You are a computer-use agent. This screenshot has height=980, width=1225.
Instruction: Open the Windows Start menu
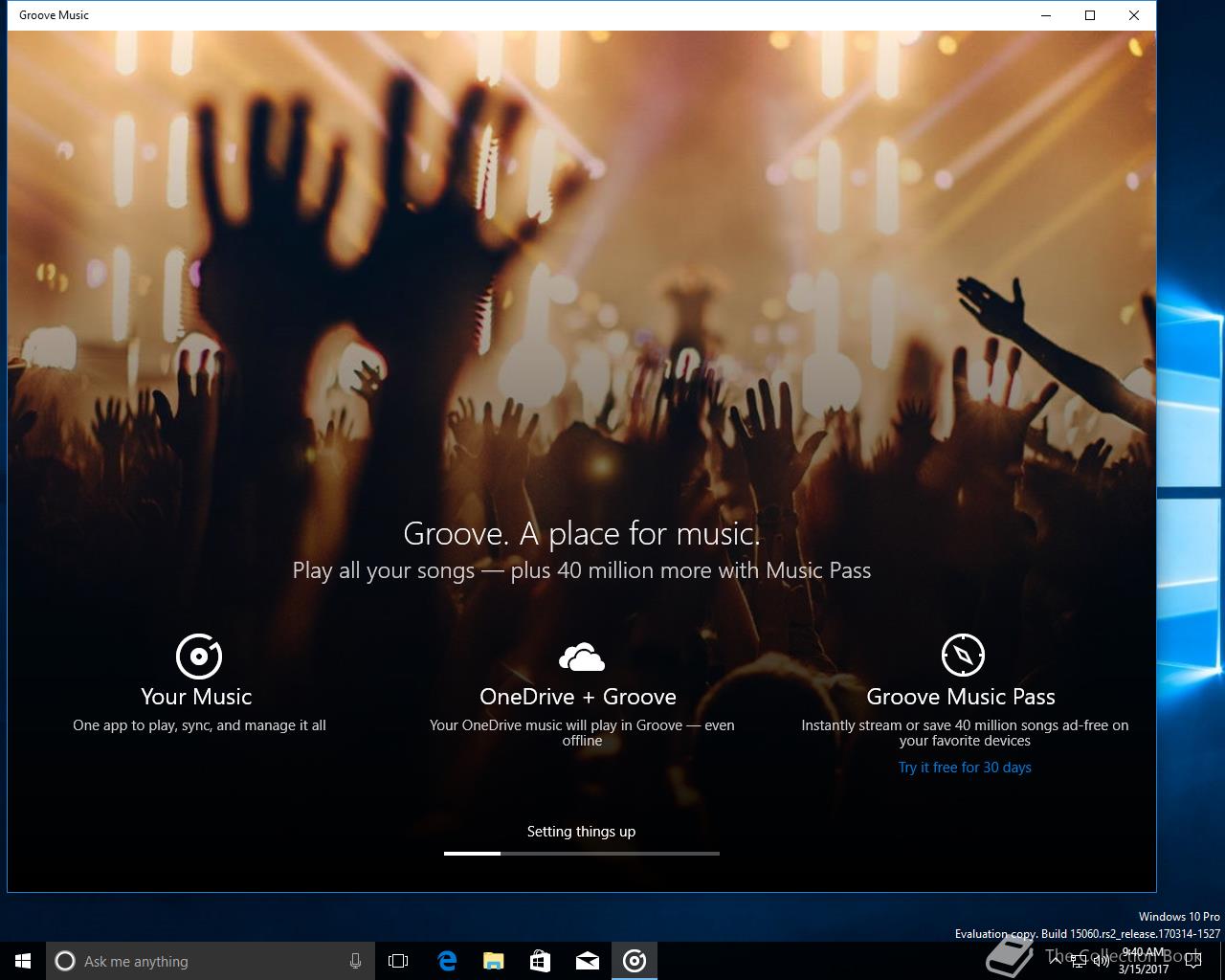(23, 961)
